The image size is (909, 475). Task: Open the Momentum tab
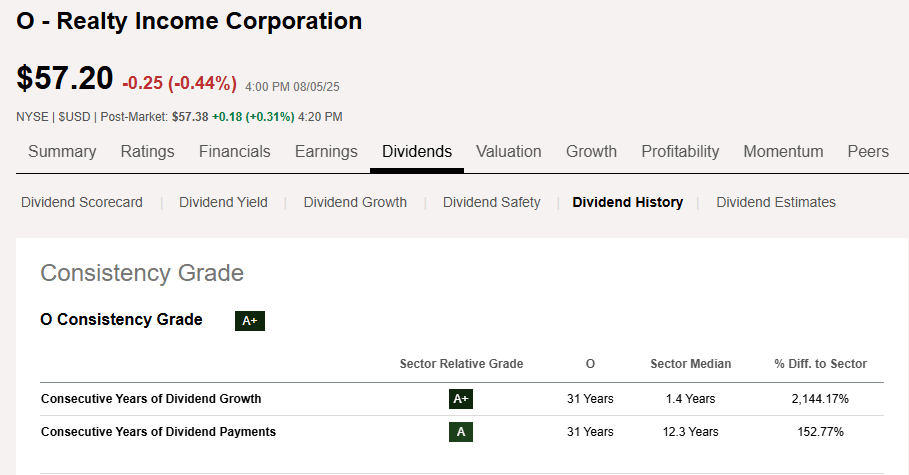(x=783, y=152)
